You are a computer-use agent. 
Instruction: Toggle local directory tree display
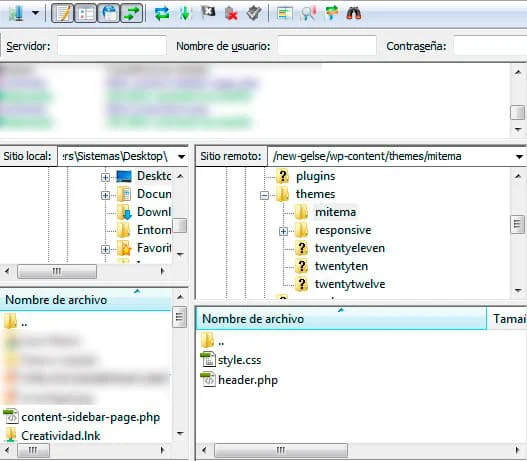[x=85, y=13]
